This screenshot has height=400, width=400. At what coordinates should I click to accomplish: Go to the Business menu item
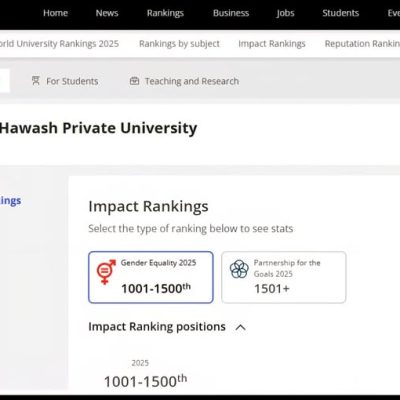click(231, 13)
